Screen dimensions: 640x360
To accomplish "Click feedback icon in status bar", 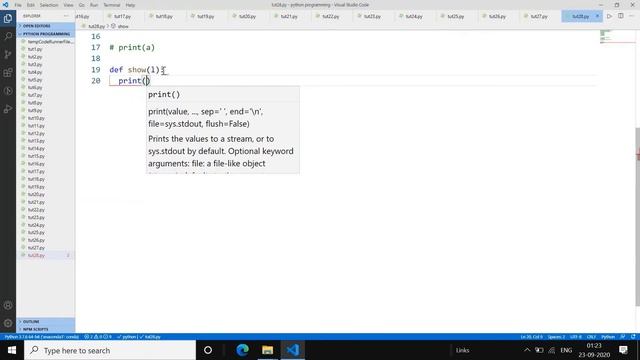I will 623,337.
